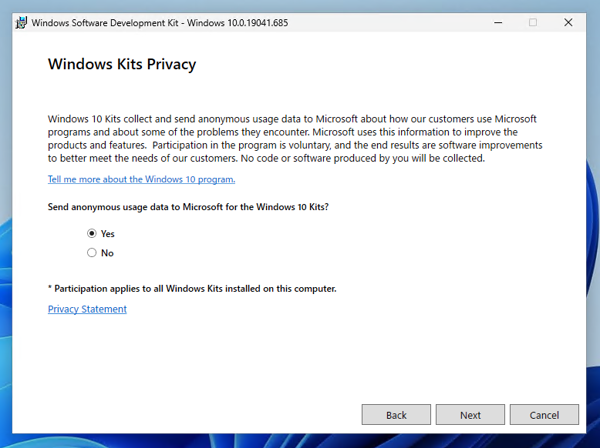This screenshot has width=600, height=448.
Task: Click the installer icon in the title bar
Action: [x=21, y=23]
